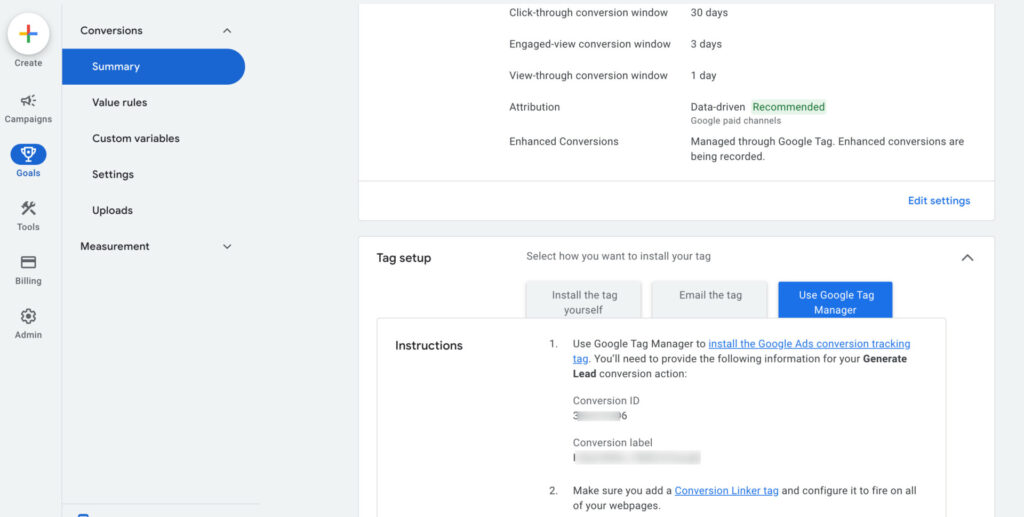1024x517 pixels.
Task: Open the Conversion Linker tag link
Action: 725,491
